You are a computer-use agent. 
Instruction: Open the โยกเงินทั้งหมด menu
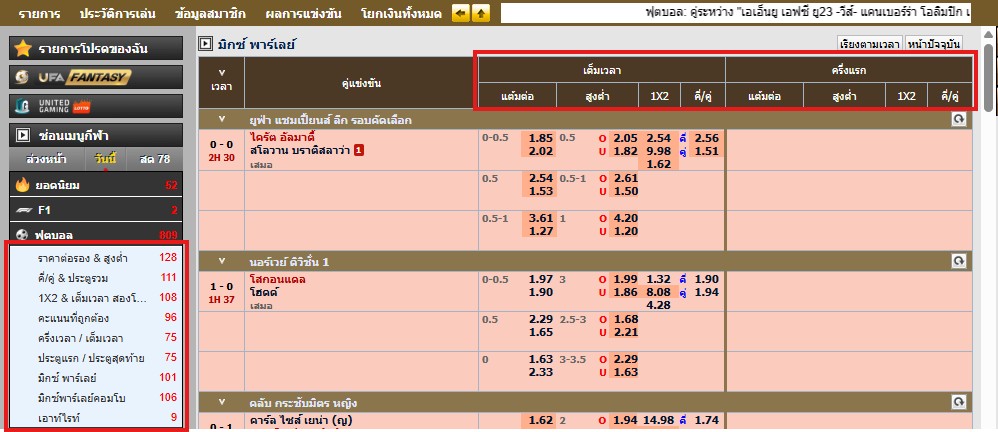(401, 13)
